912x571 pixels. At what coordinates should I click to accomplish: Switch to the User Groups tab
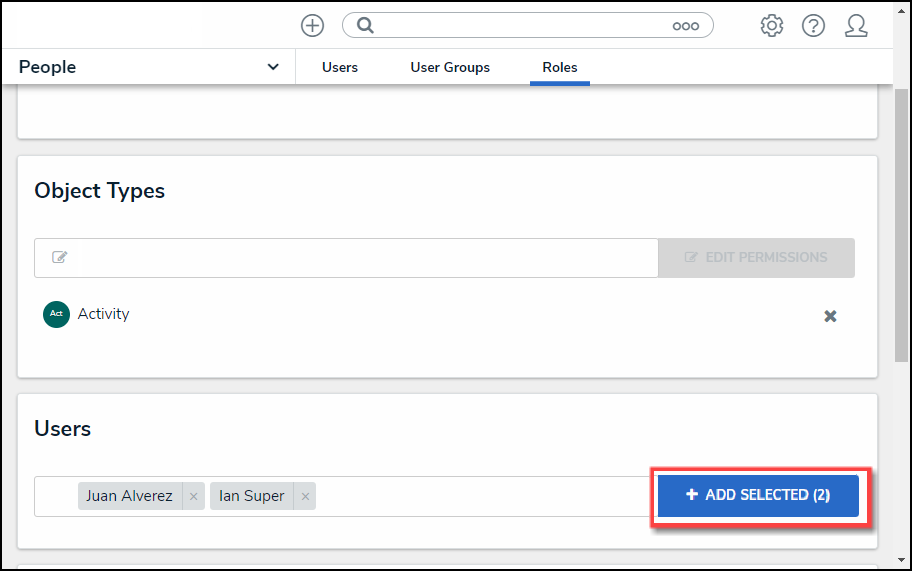[450, 67]
